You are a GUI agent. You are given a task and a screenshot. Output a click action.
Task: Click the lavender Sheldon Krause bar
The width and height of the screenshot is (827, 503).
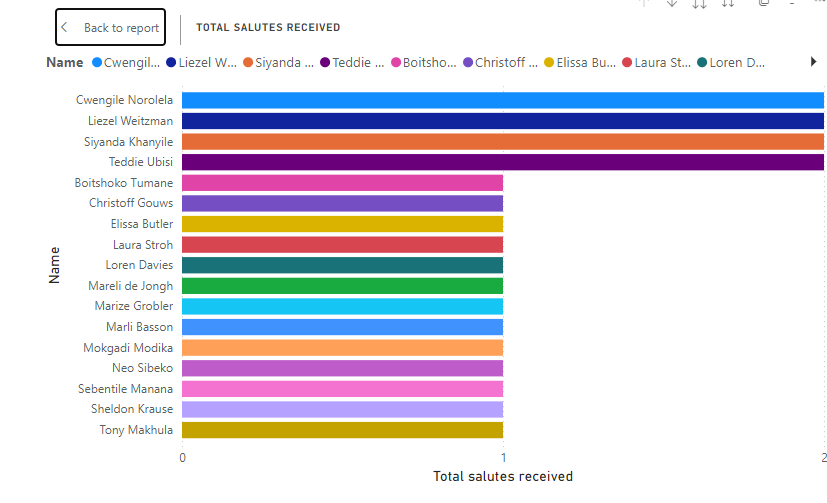click(342, 409)
